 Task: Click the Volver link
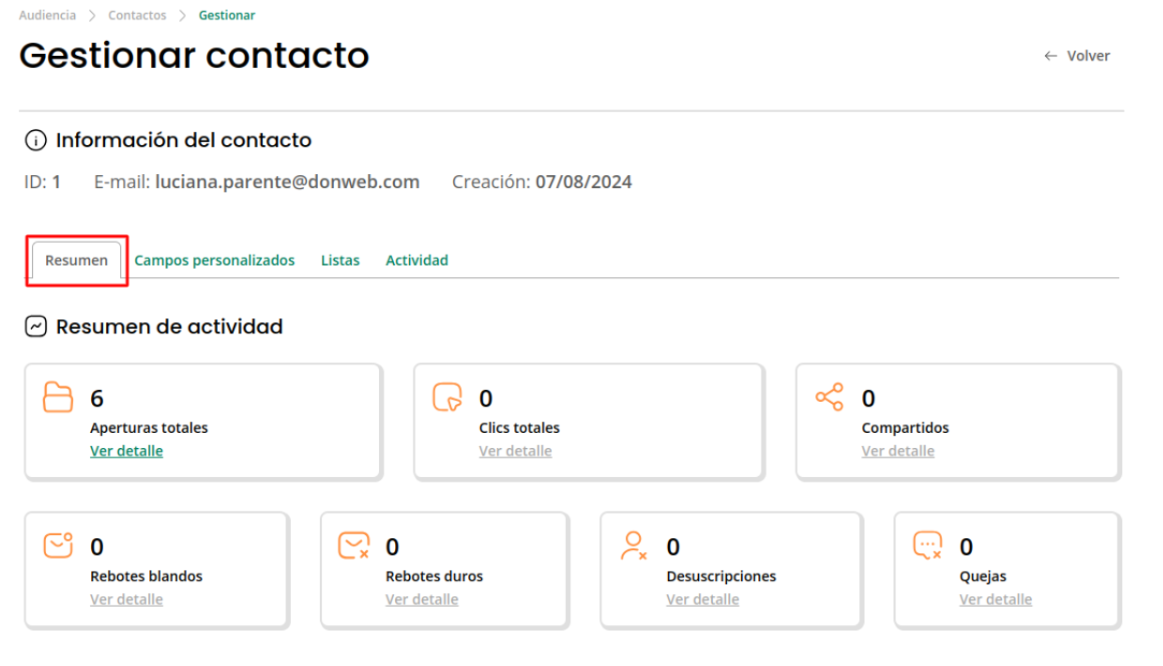click(1088, 56)
